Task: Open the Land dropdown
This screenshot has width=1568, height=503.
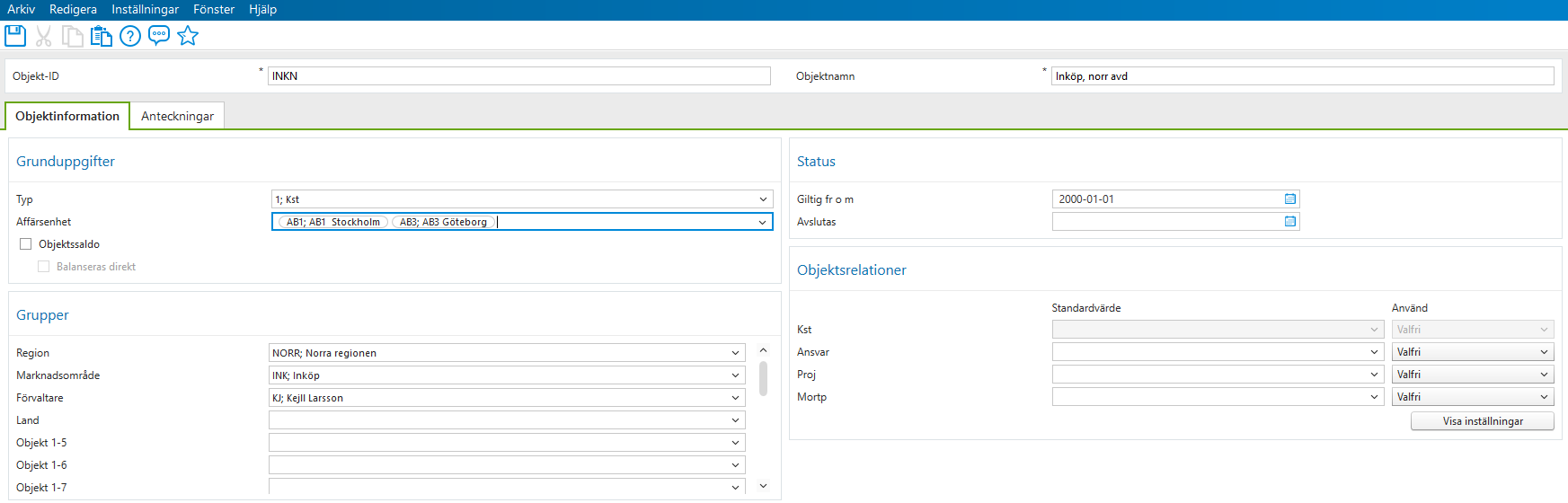Action: 735,420
